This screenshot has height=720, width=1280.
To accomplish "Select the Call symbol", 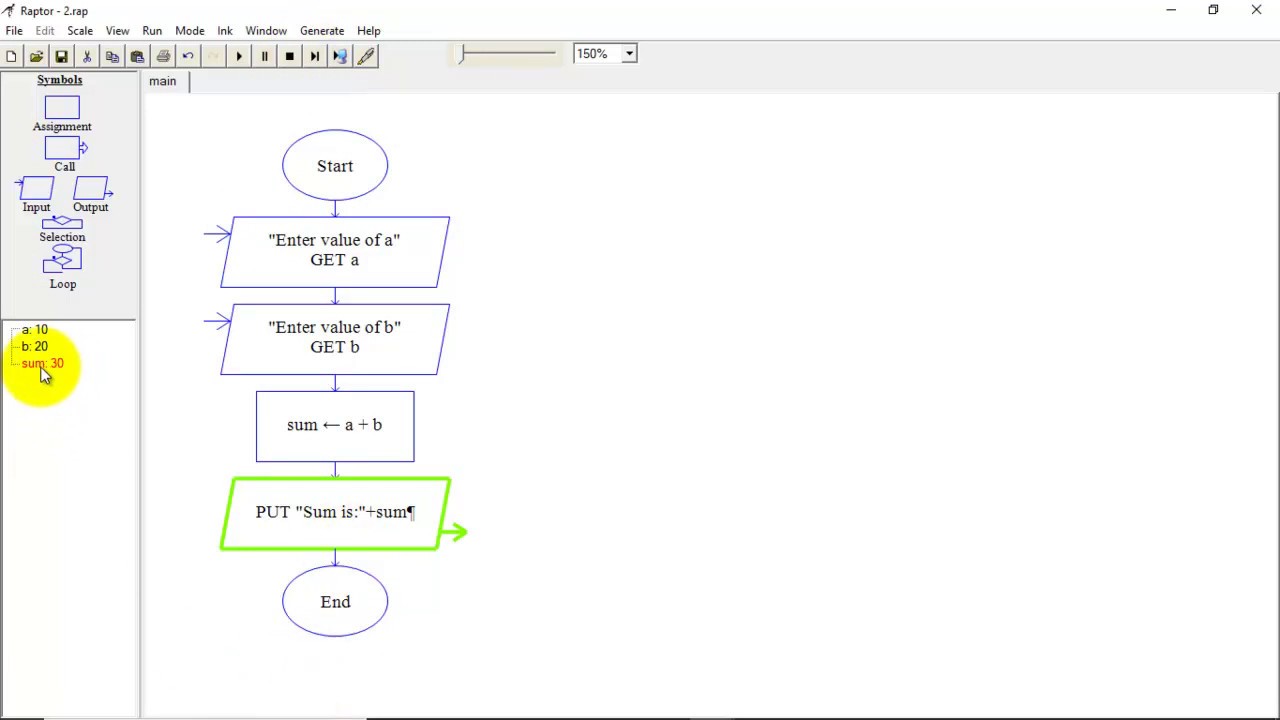I will point(65,149).
